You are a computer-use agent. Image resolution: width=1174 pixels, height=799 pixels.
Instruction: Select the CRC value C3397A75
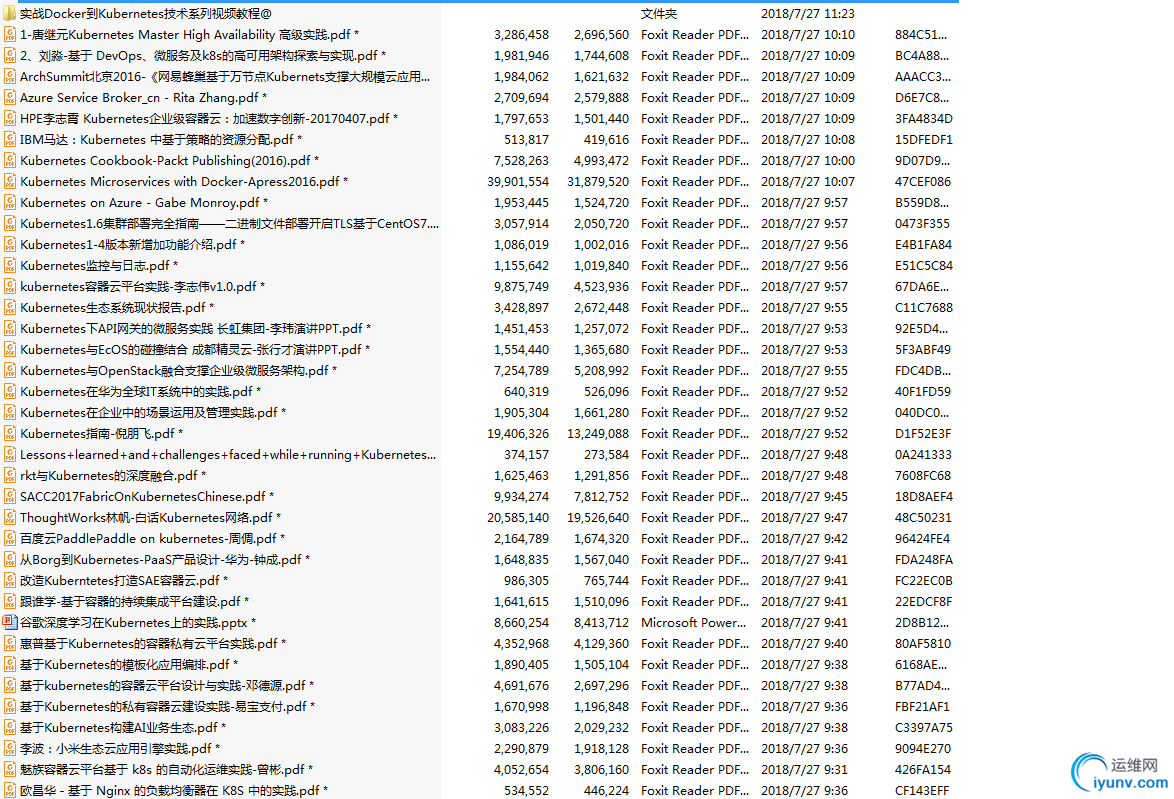924,727
